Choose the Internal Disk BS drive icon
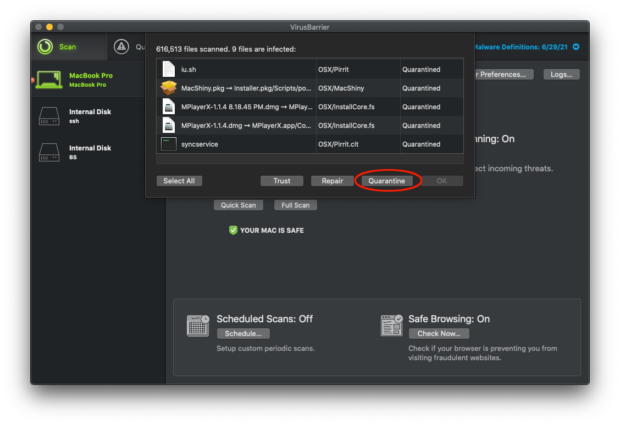Viewport: 620px width, 425px height. (x=50, y=152)
